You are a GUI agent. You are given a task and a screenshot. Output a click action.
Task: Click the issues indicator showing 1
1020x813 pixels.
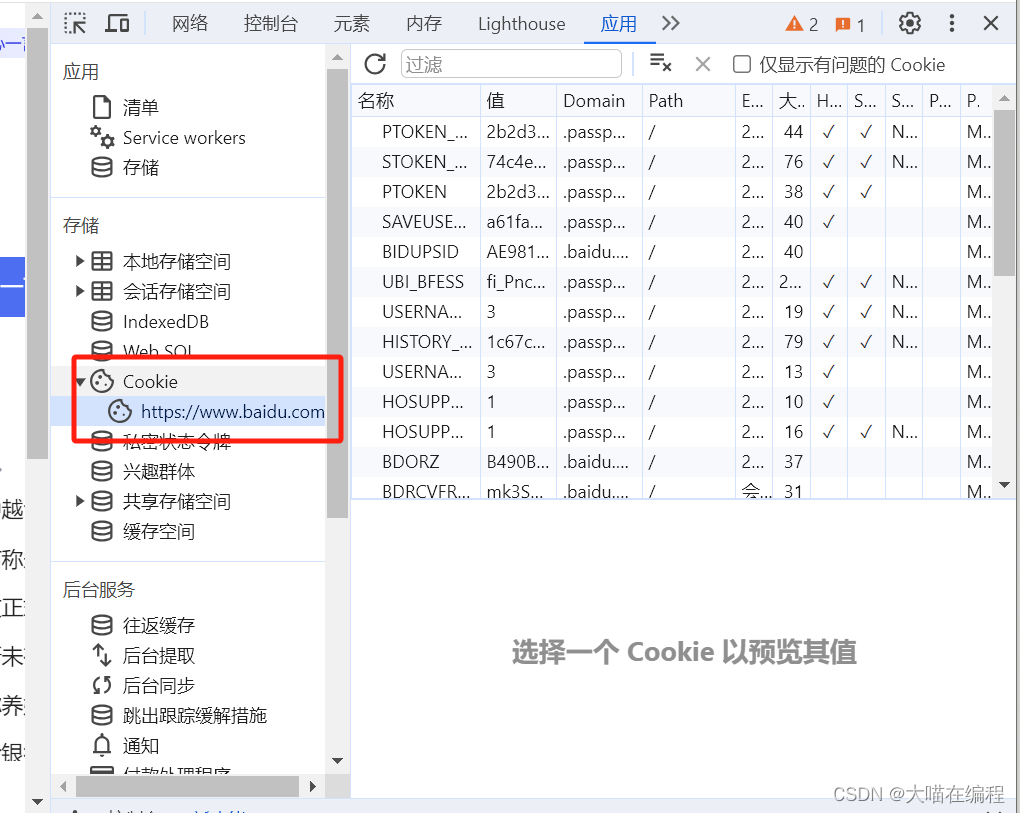click(846, 23)
